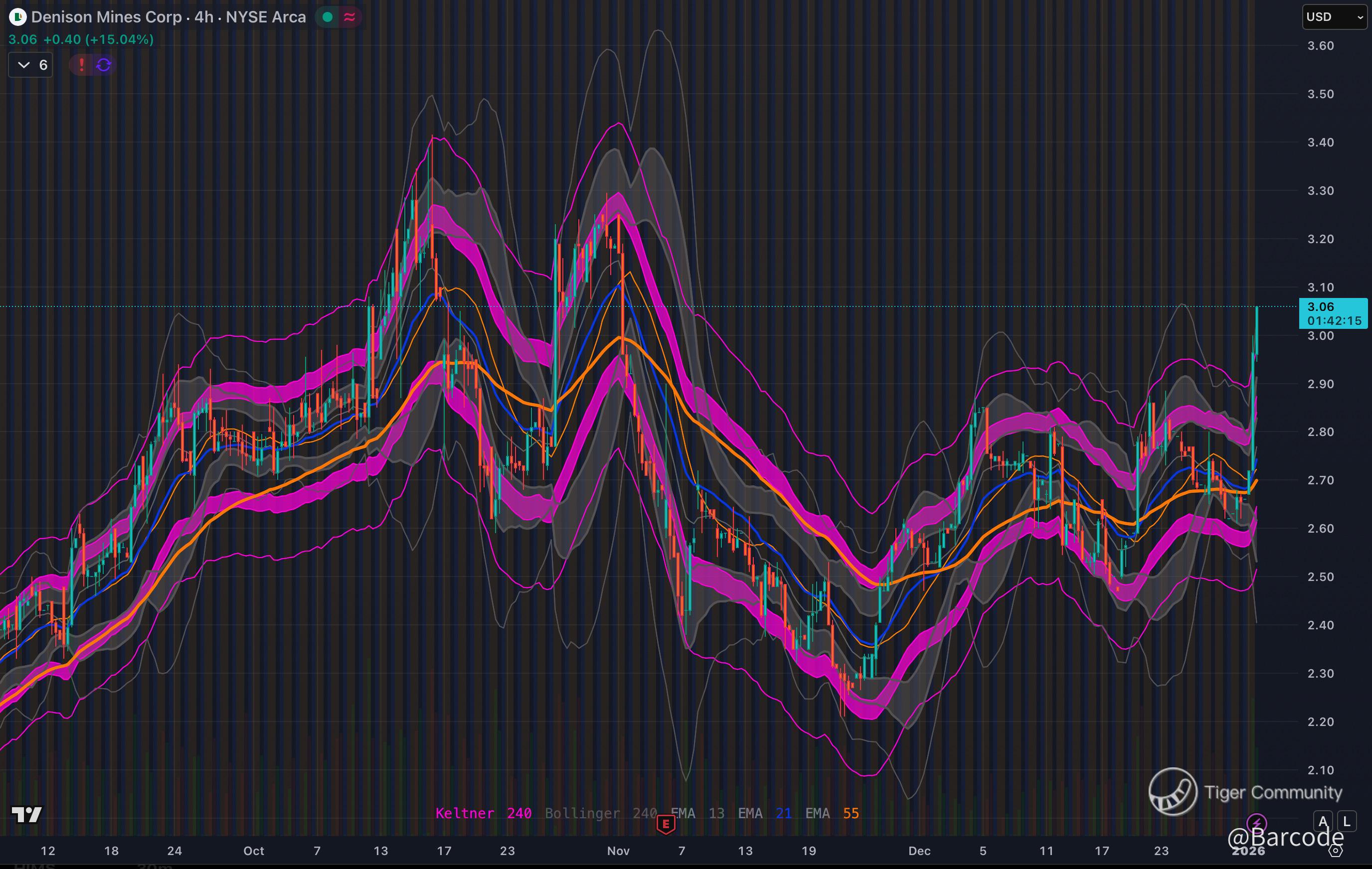Click the green market open status dot
Viewport: 1372px width, 869px height.
coord(328,17)
